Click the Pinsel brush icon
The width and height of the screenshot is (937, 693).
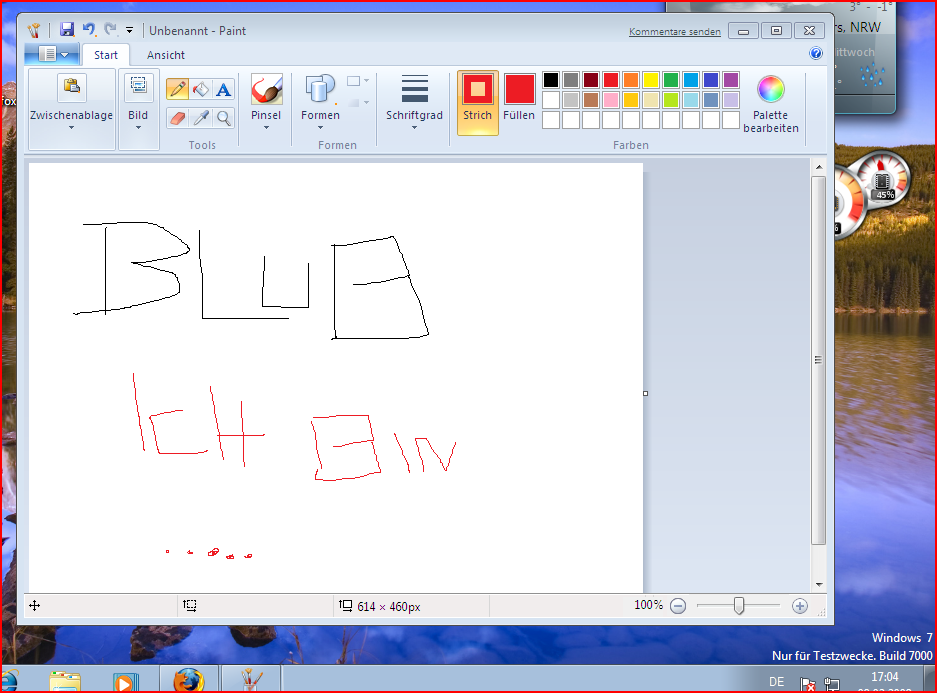coord(266,90)
